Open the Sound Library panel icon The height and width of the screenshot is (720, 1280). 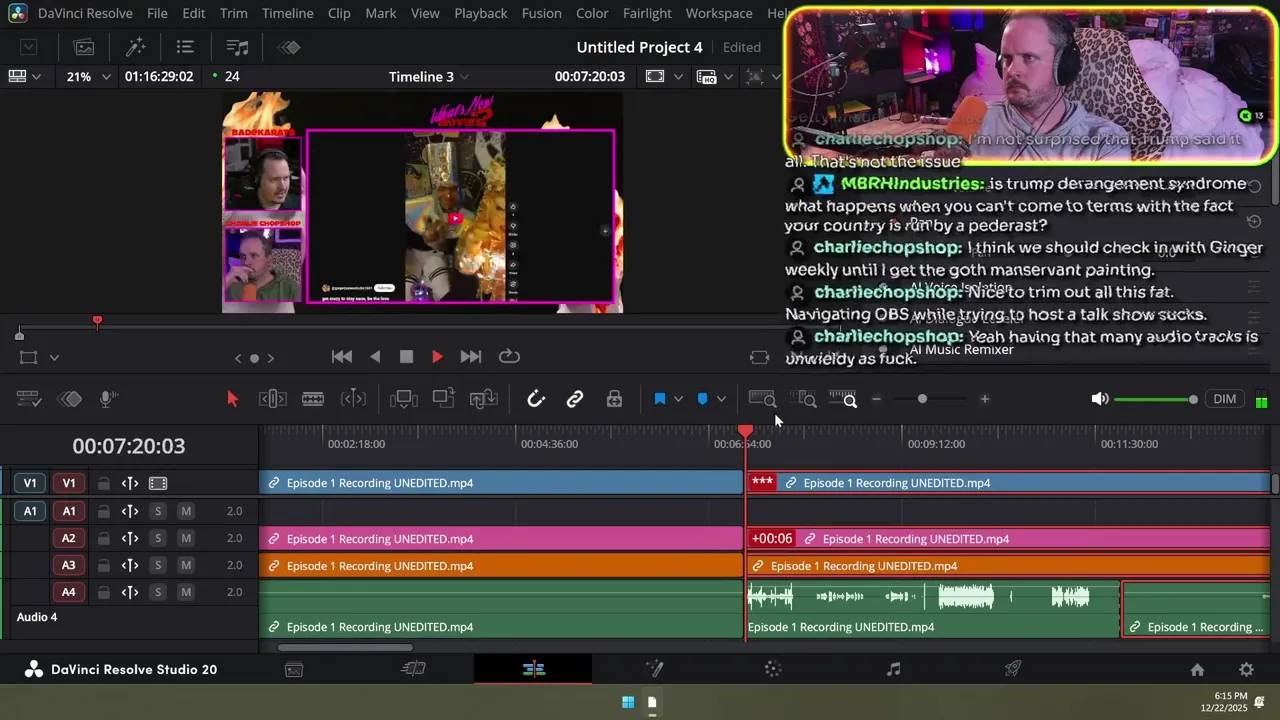(x=237, y=47)
